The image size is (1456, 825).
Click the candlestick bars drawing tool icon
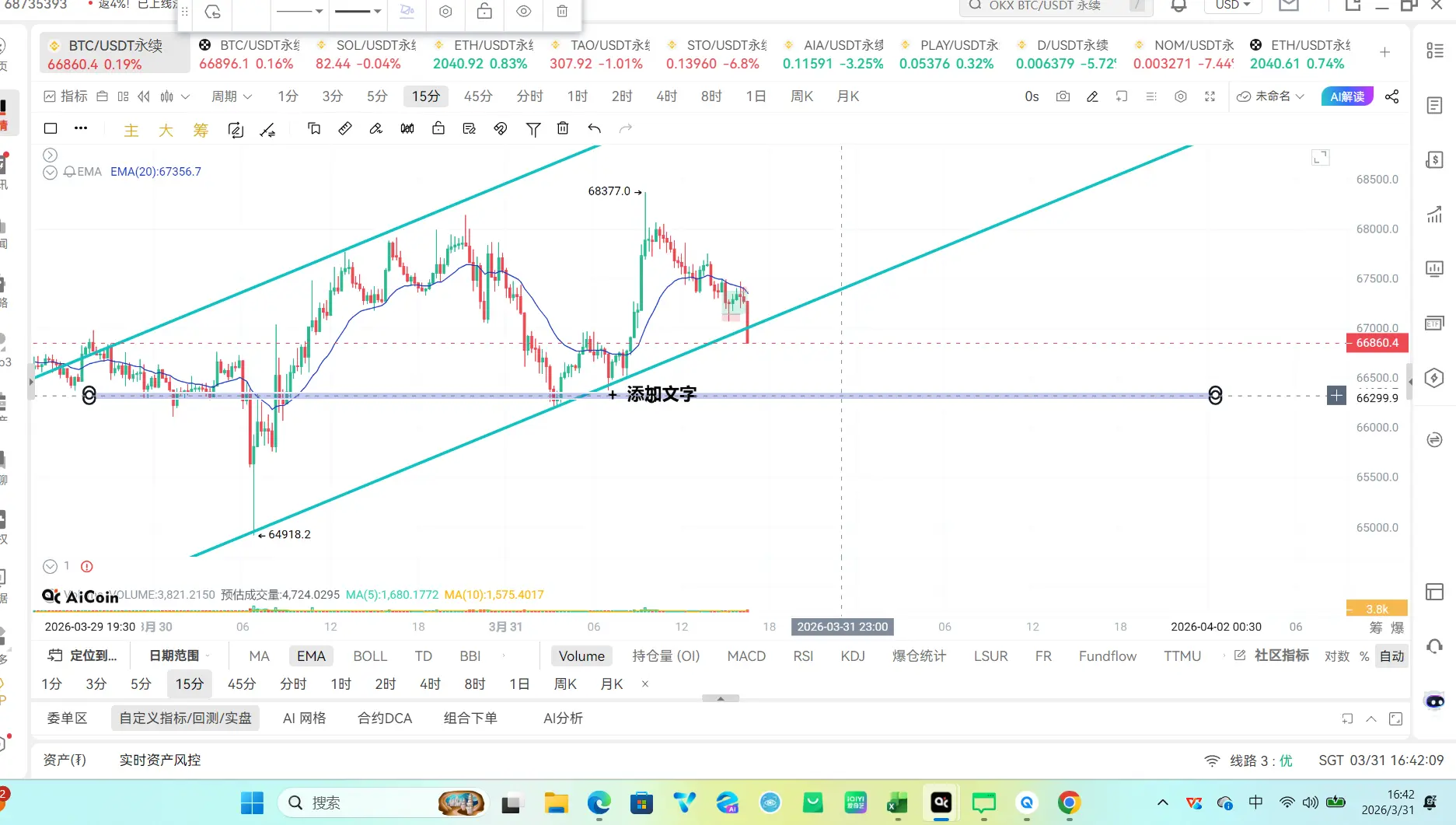point(407,128)
